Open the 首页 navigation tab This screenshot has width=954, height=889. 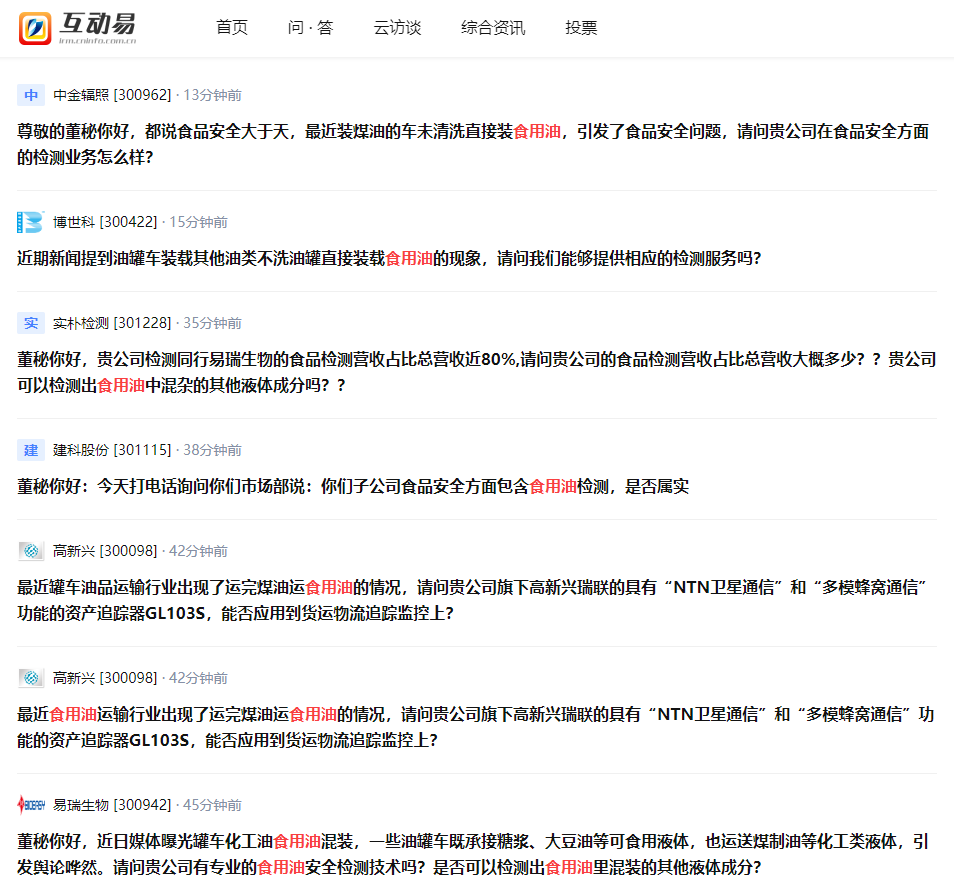[232, 27]
